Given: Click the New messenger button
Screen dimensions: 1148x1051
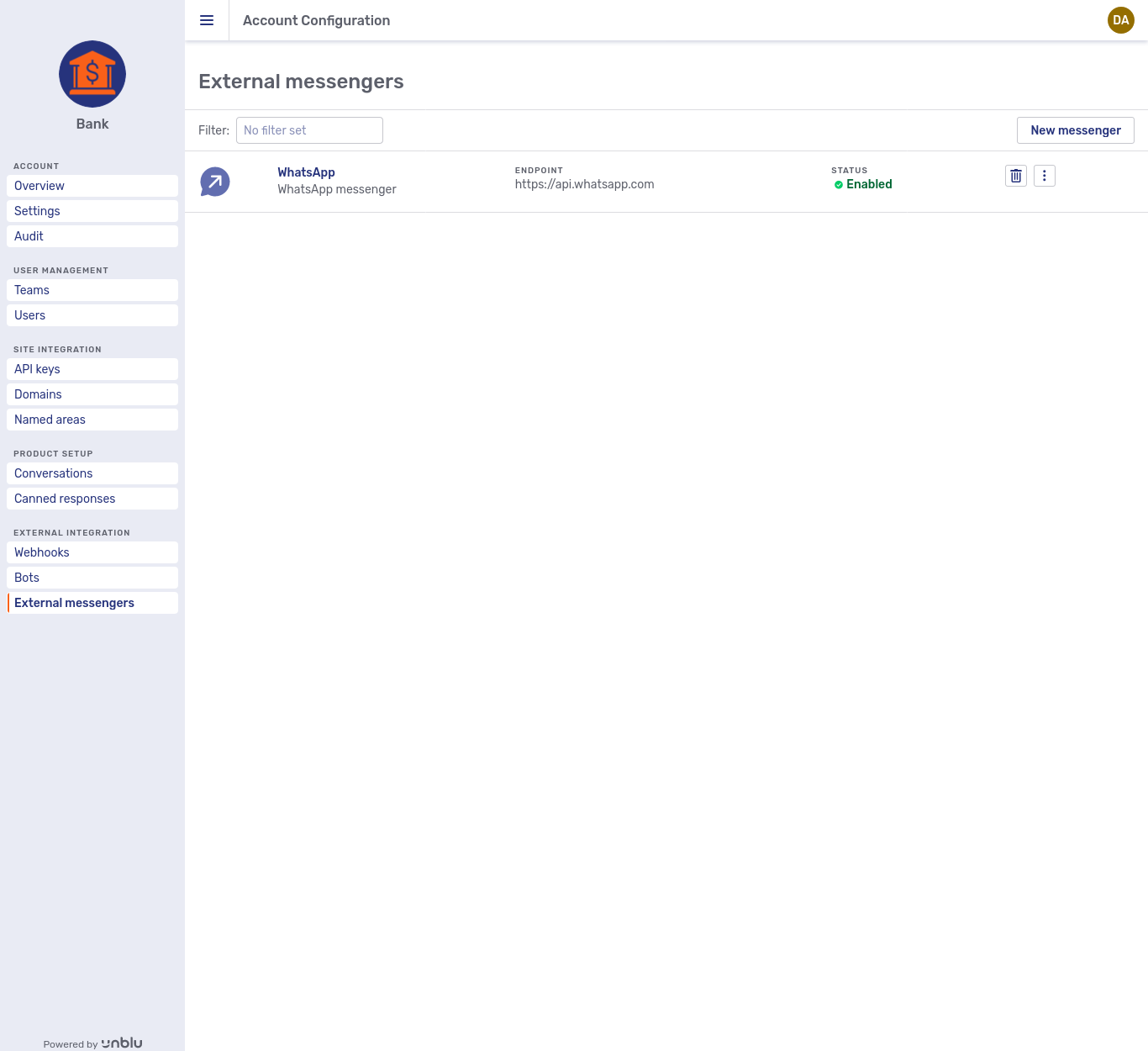Looking at the screenshot, I should coord(1076,130).
